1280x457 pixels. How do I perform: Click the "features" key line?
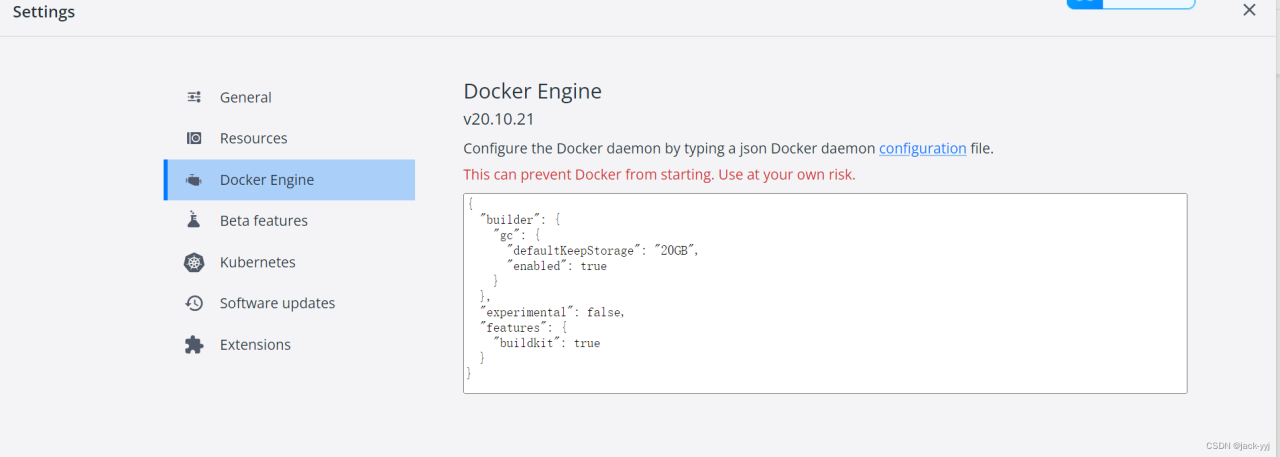click(524, 327)
